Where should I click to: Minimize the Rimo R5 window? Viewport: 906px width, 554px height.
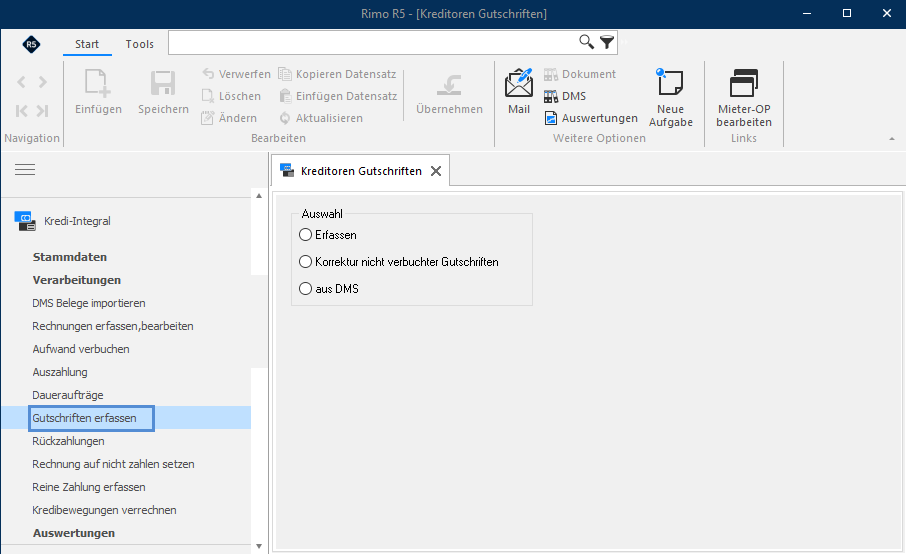coord(807,13)
